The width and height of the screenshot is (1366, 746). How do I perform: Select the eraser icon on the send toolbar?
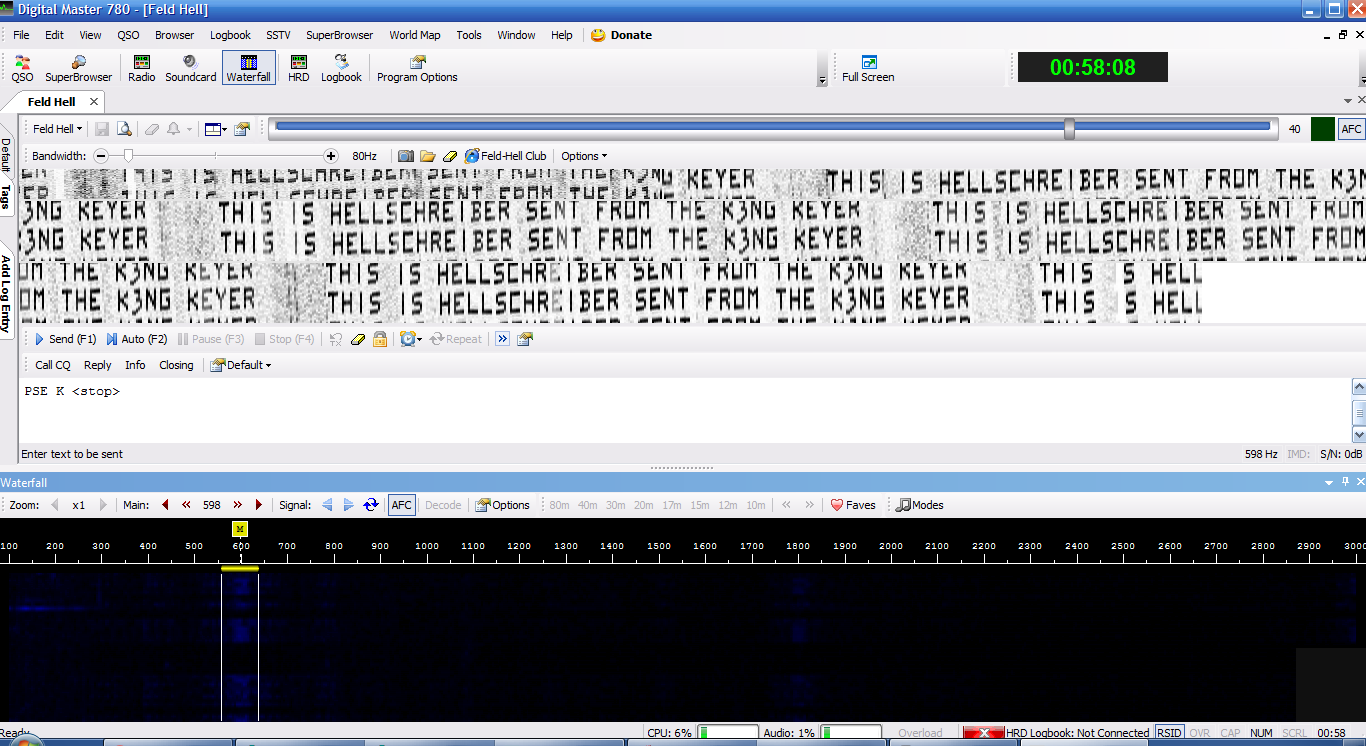pyautogui.click(x=358, y=339)
